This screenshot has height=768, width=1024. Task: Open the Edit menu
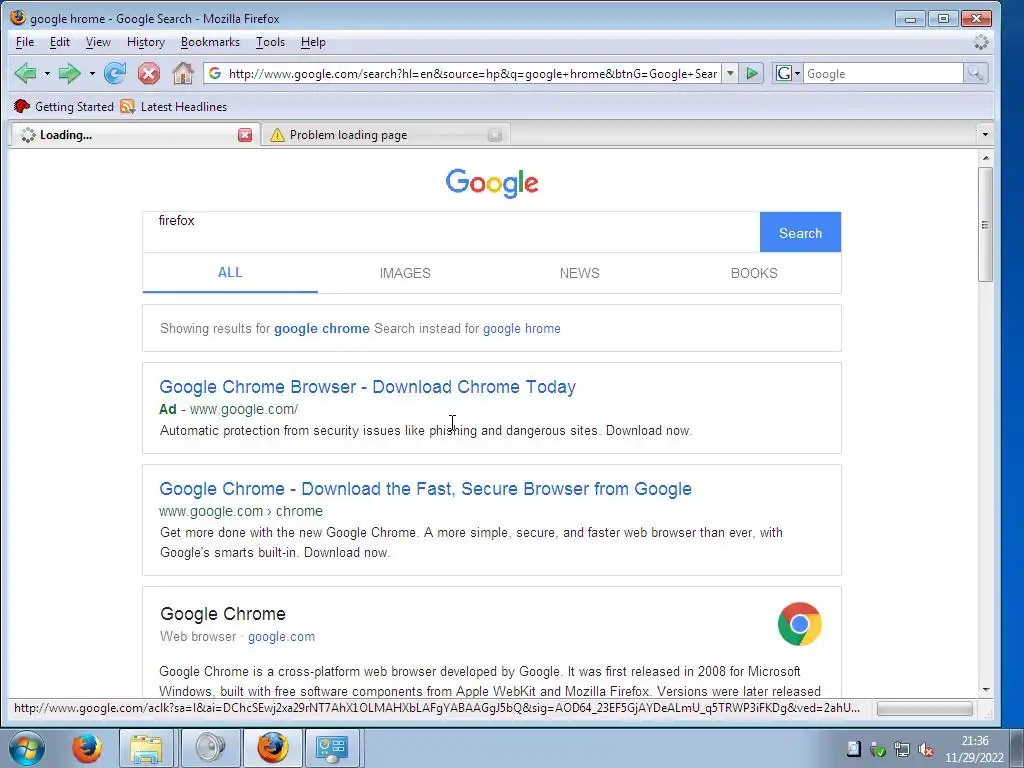(59, 42)
